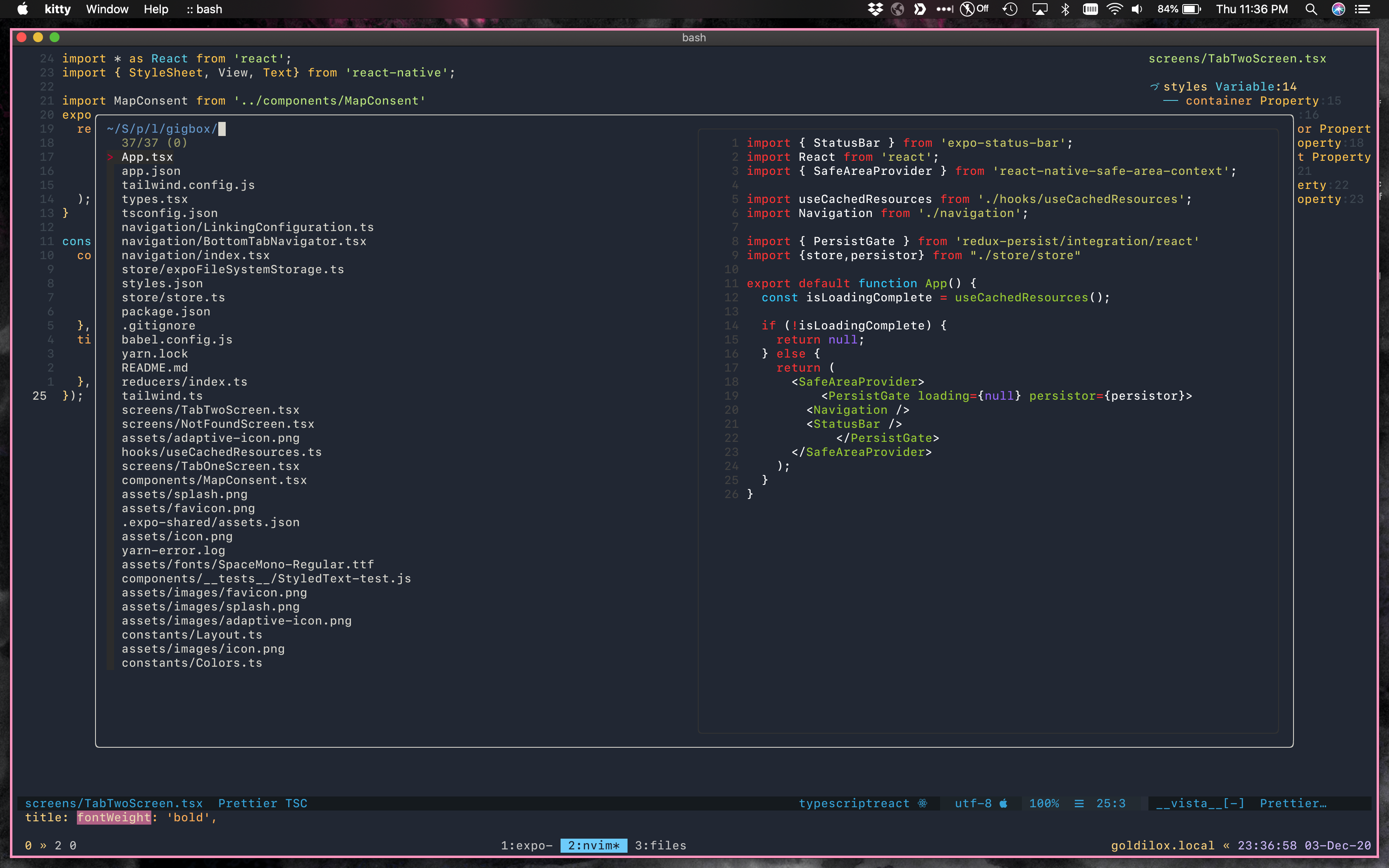Click the AirPlay display icon

tap(1039, 9)
